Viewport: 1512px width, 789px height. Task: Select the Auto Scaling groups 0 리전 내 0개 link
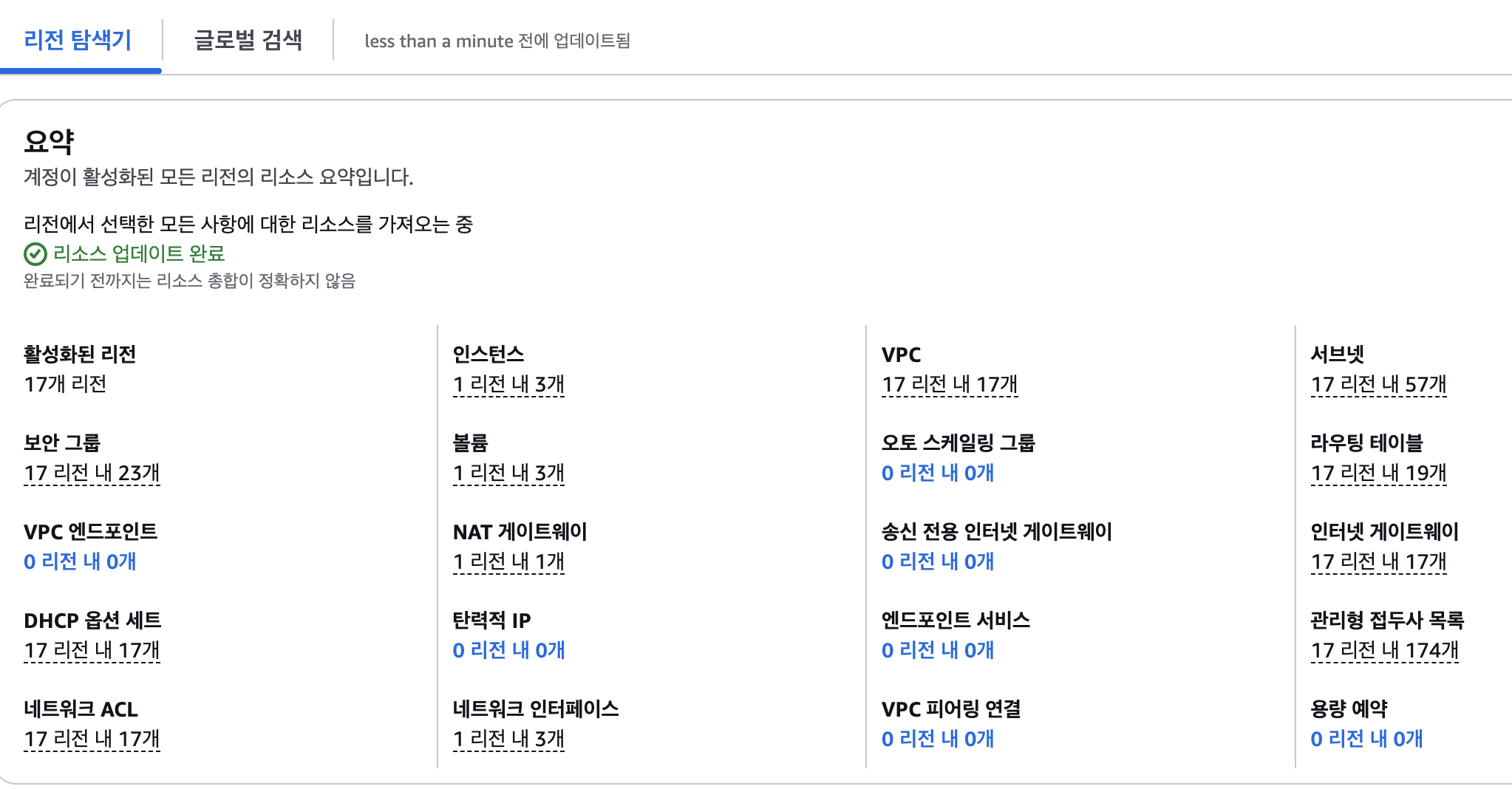938,473
